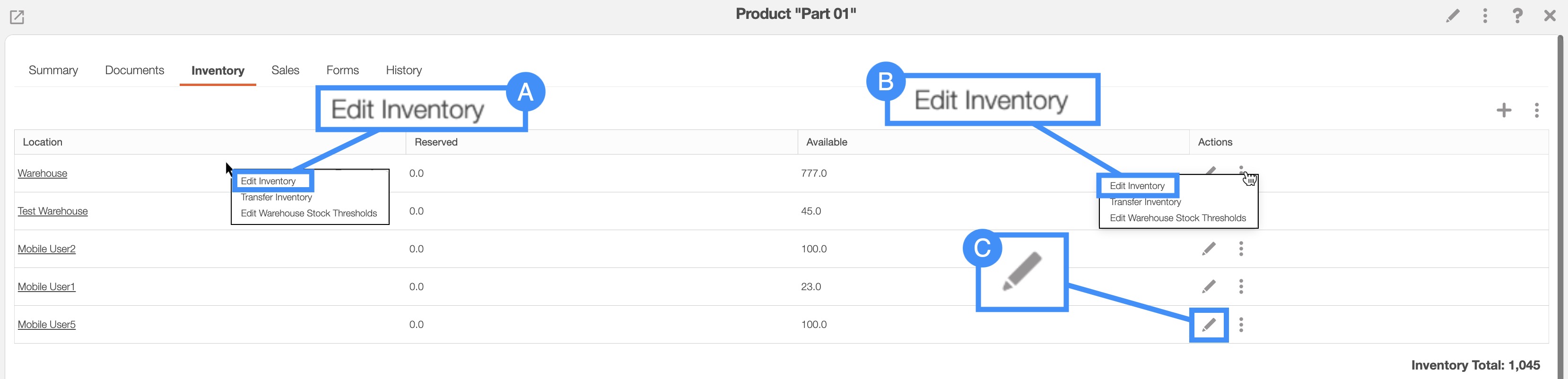The image size is (1568, 379).
Task: Switch to the Summary tab
Action: coord(53,70)
